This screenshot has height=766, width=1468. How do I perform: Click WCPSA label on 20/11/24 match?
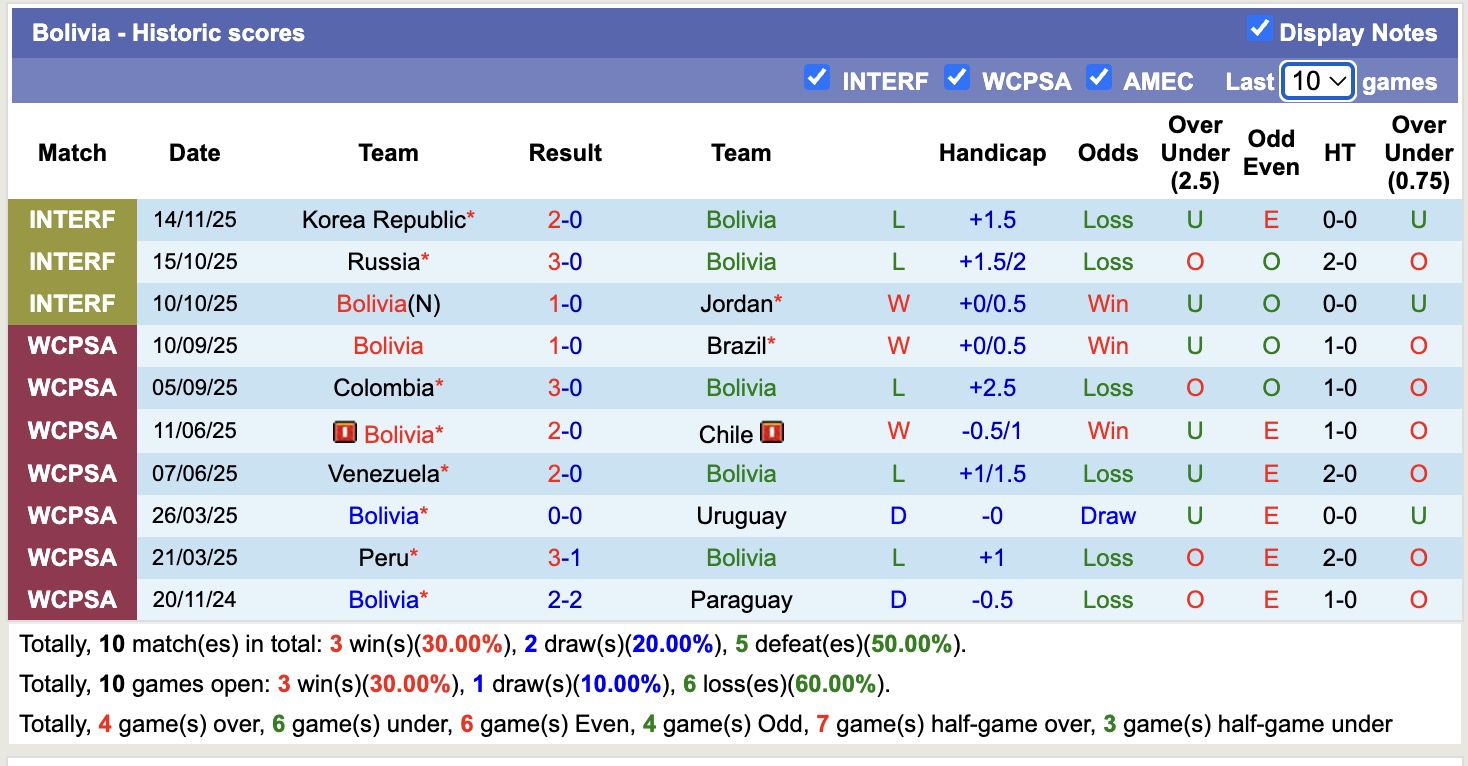tap(72, 600)
